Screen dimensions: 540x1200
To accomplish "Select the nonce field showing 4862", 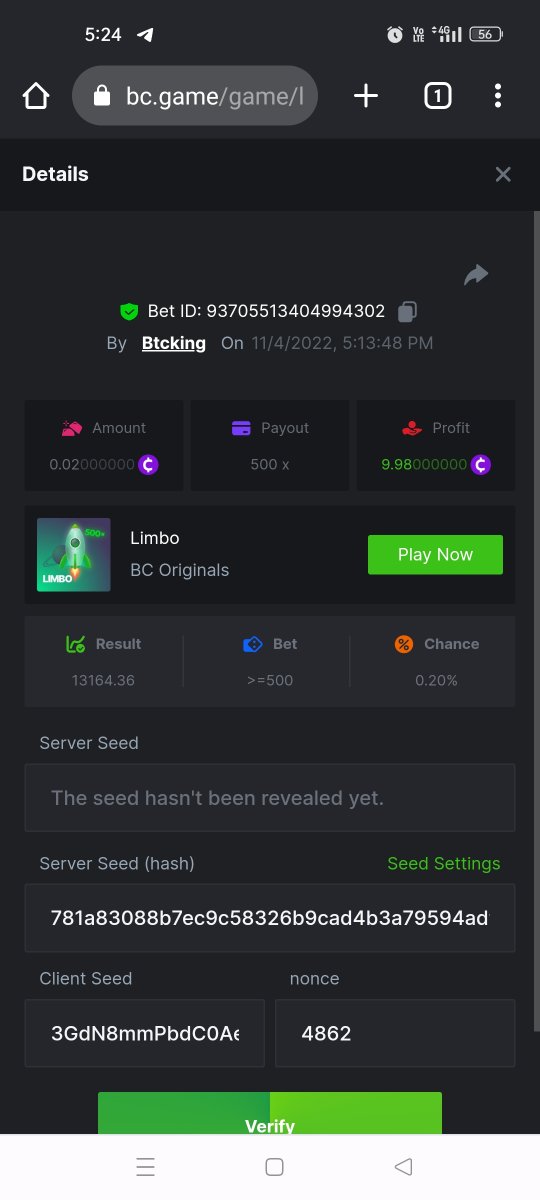I will coord(395,1033).
